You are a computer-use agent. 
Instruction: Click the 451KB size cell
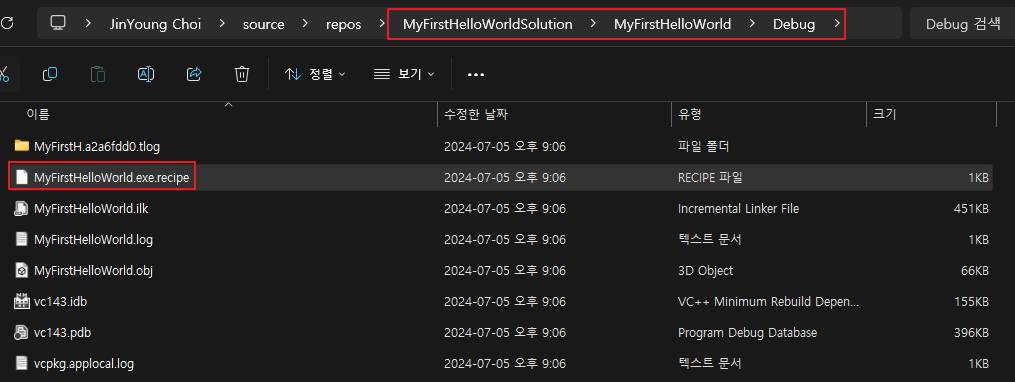pos(970,208)
